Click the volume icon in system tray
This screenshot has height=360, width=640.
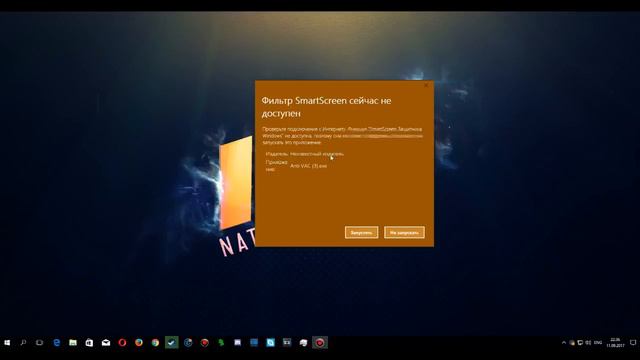(588, 343)
